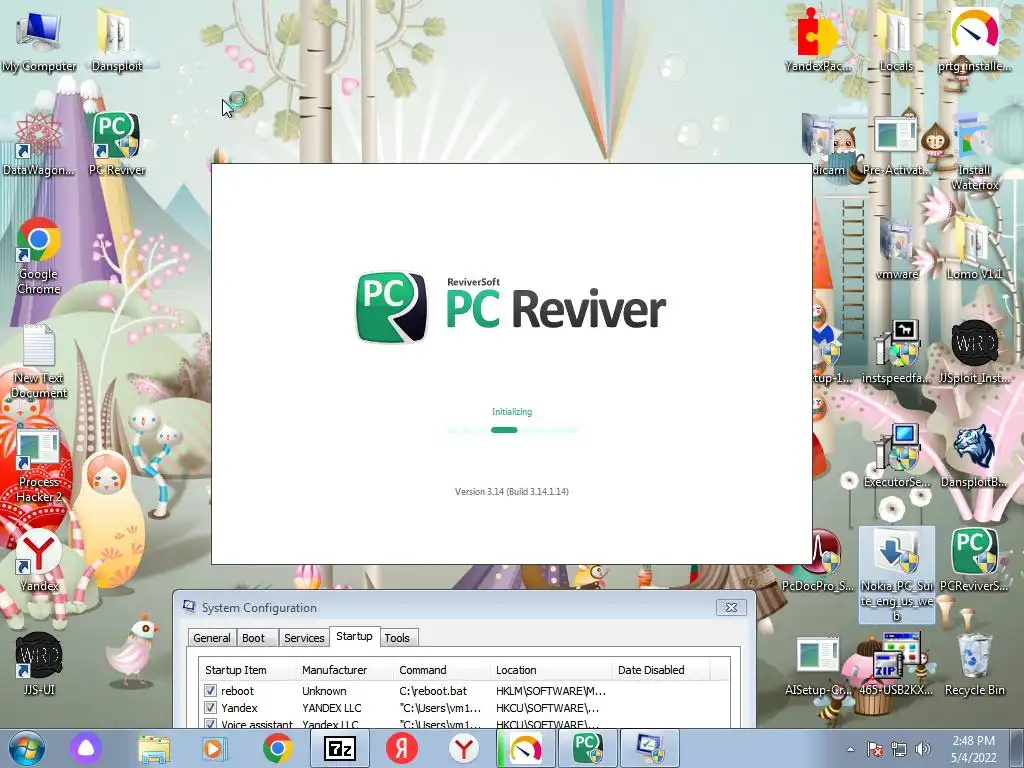1024x768 pixels.
Task: Sort by Command column header
Action: [442, 670]
